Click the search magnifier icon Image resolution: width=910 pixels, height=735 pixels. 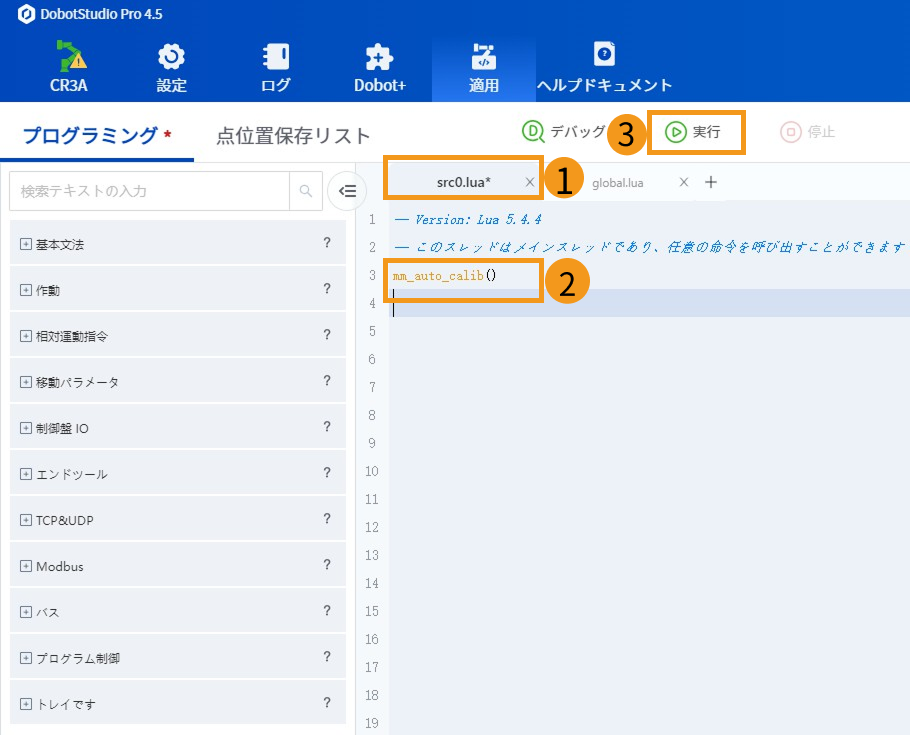[304, 190]
